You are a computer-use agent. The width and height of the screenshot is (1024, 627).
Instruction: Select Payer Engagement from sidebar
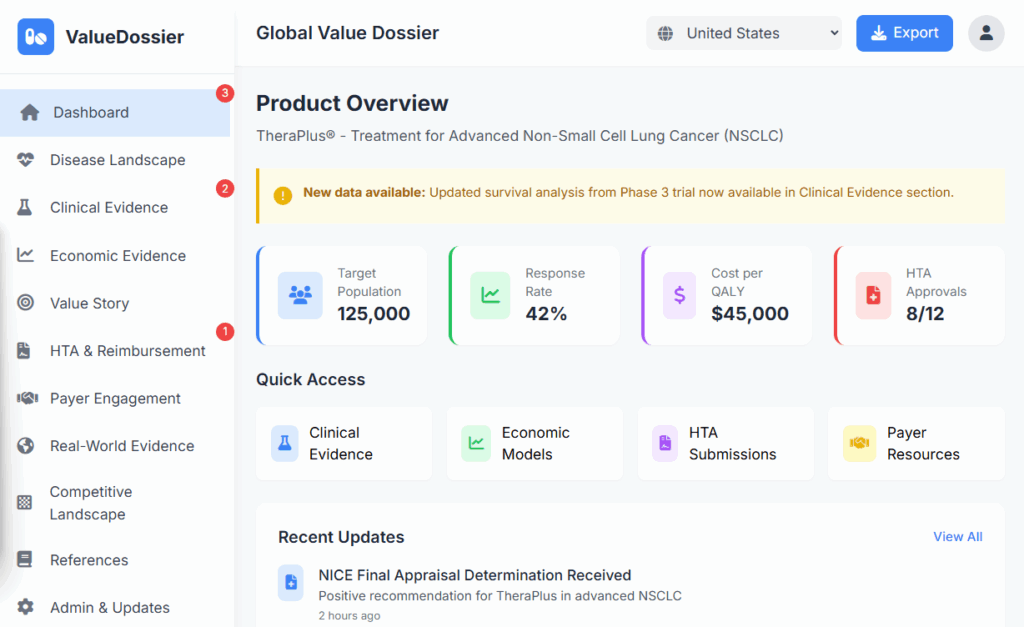(115, 398)
